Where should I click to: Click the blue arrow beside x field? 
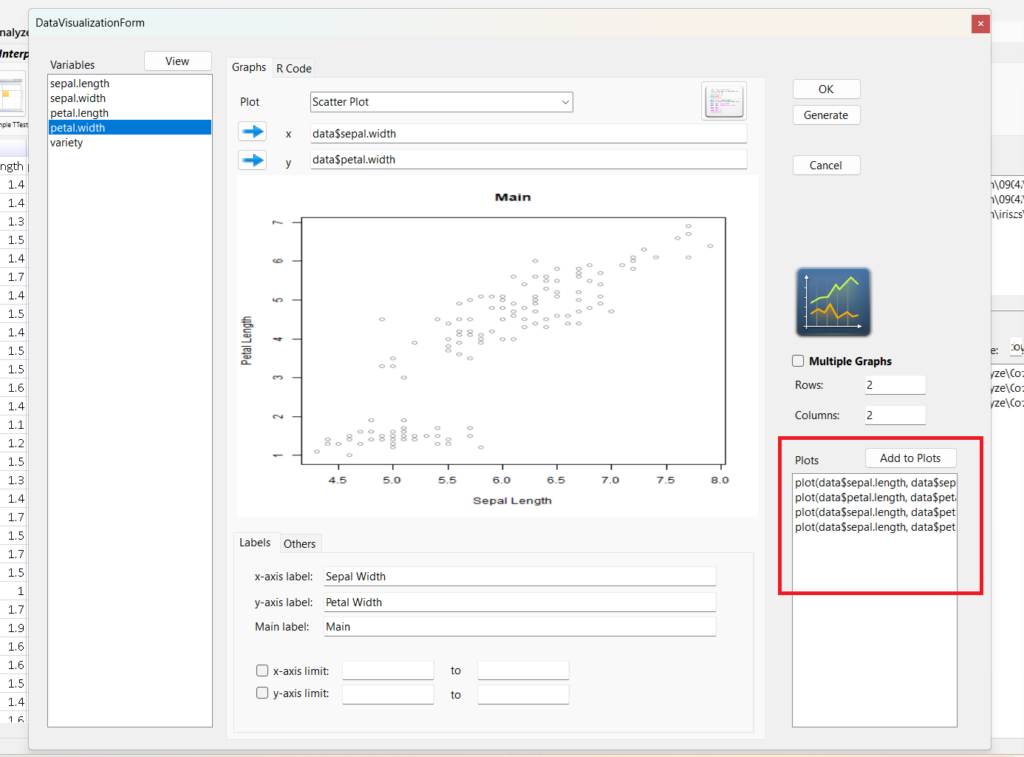(x=252, y=132)
